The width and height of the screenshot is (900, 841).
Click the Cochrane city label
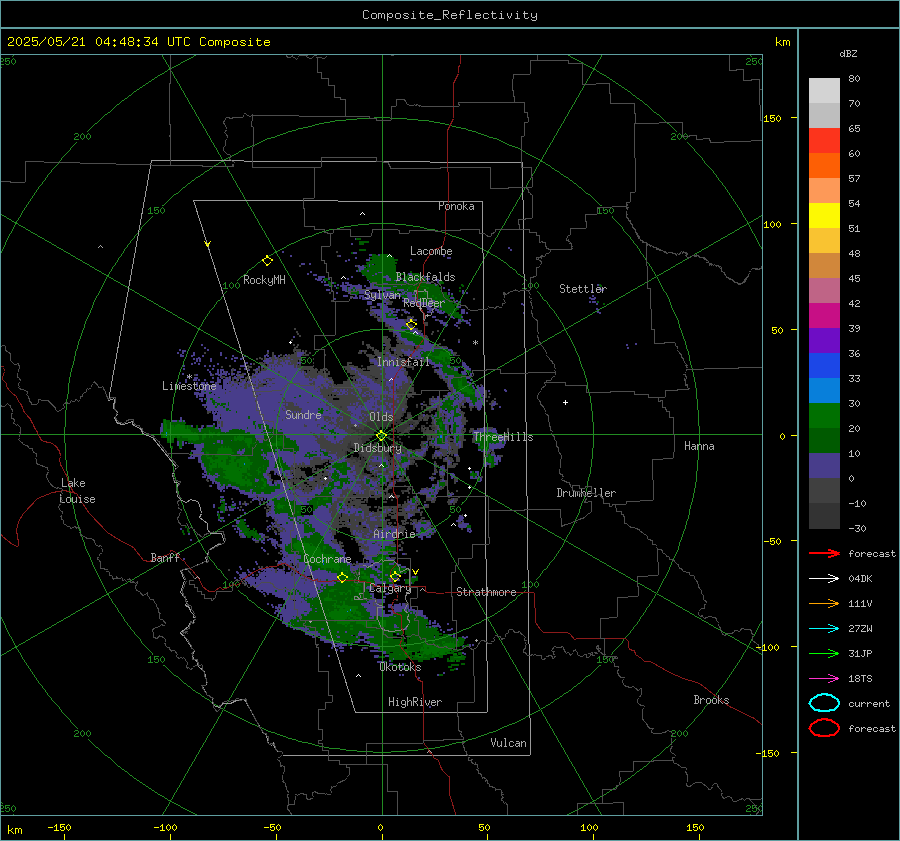coord(327,559)
